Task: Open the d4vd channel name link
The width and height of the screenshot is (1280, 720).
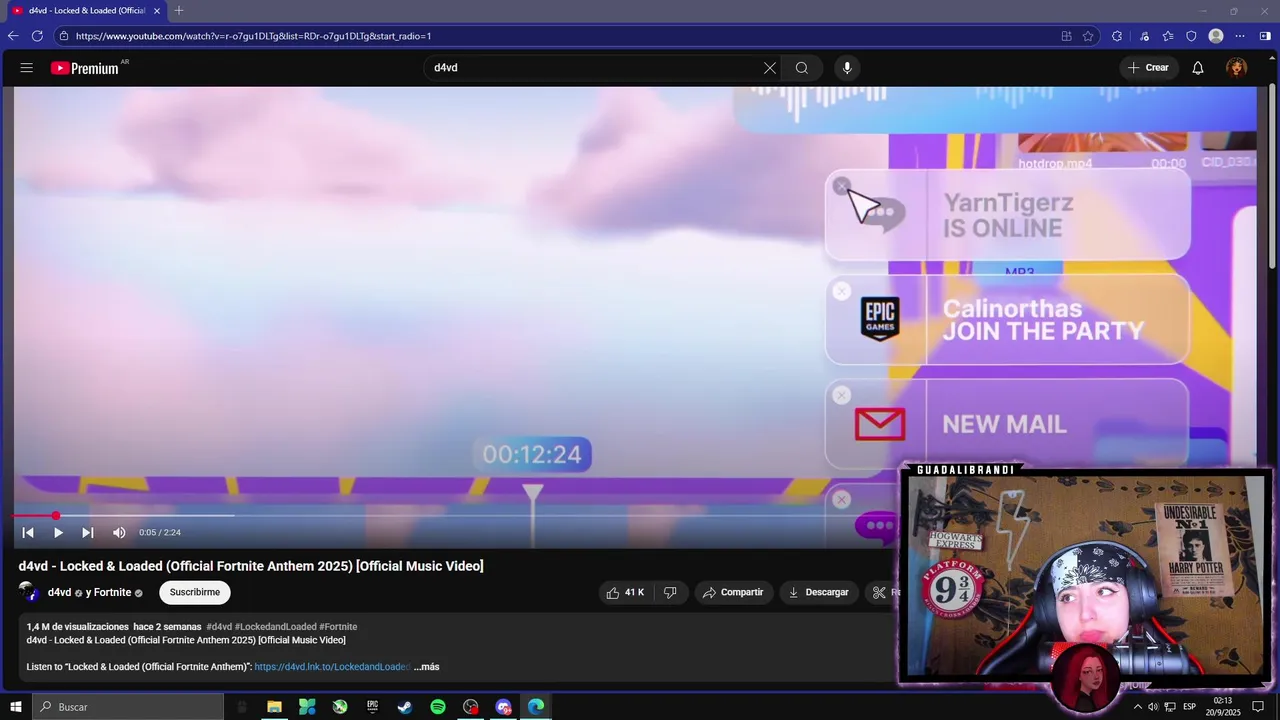Action: 59,593
